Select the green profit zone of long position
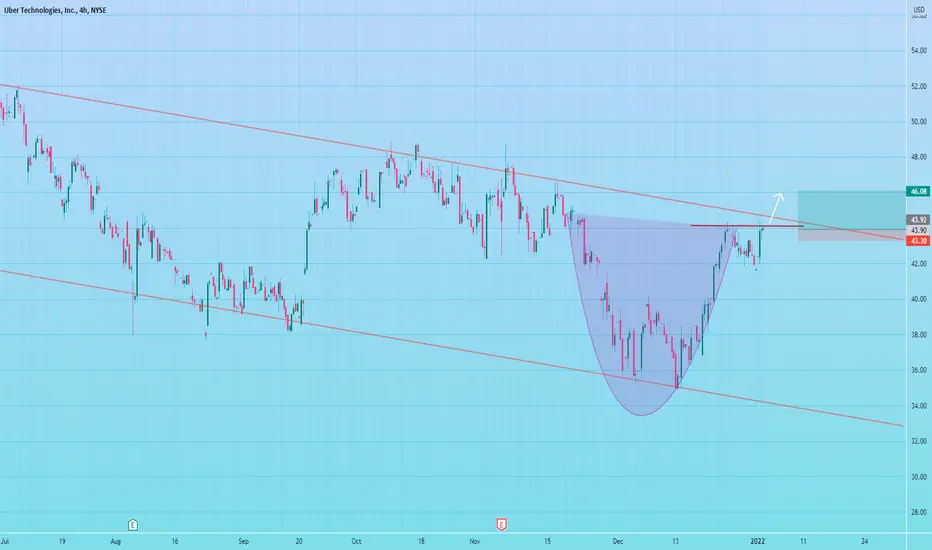 pyautogui.click(x=851, y=210)
